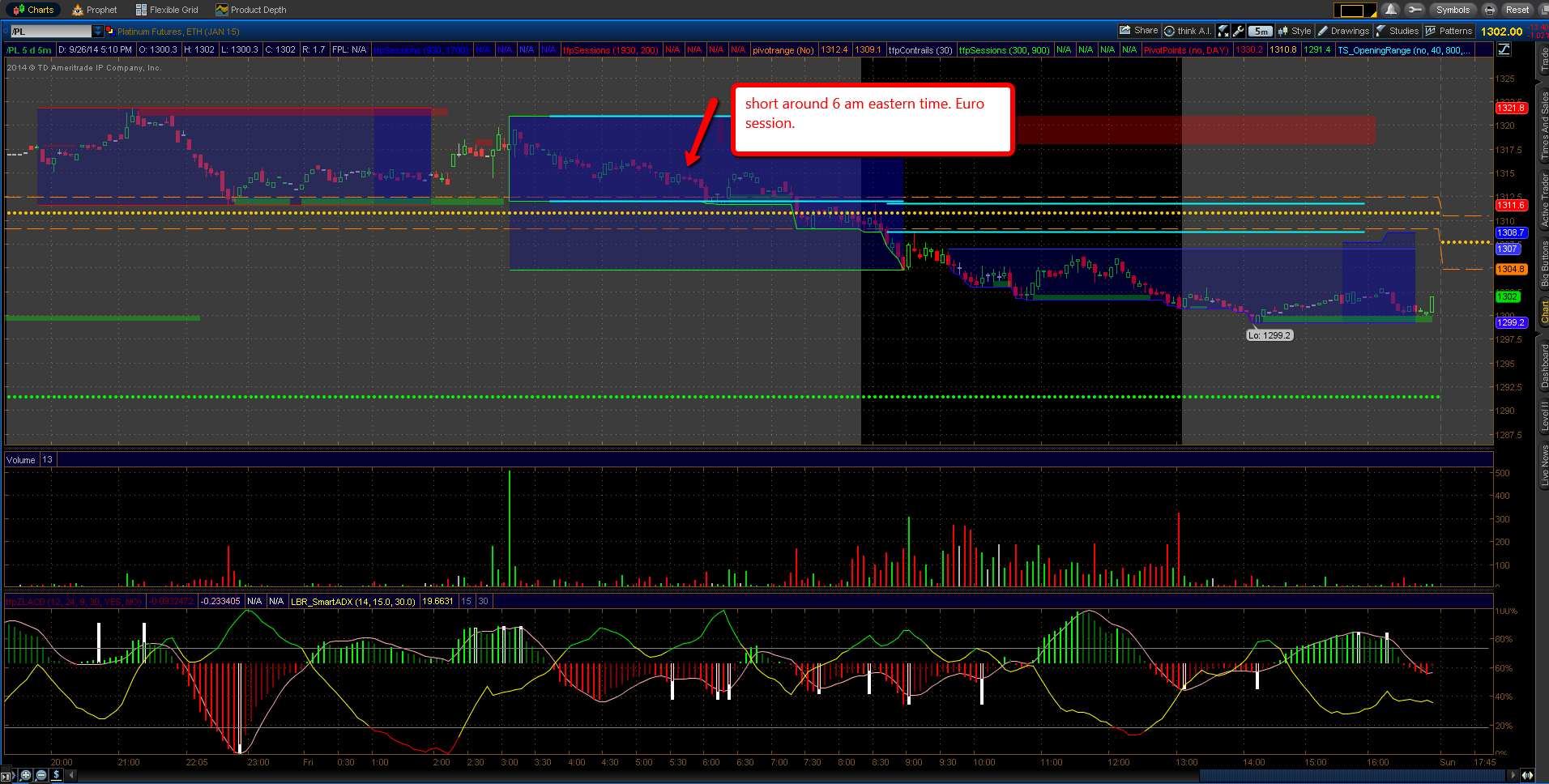This screenshot has height=784, width=1549.
Task: Open the Dashboard side tab
Action: click(x=1544, y=366)
